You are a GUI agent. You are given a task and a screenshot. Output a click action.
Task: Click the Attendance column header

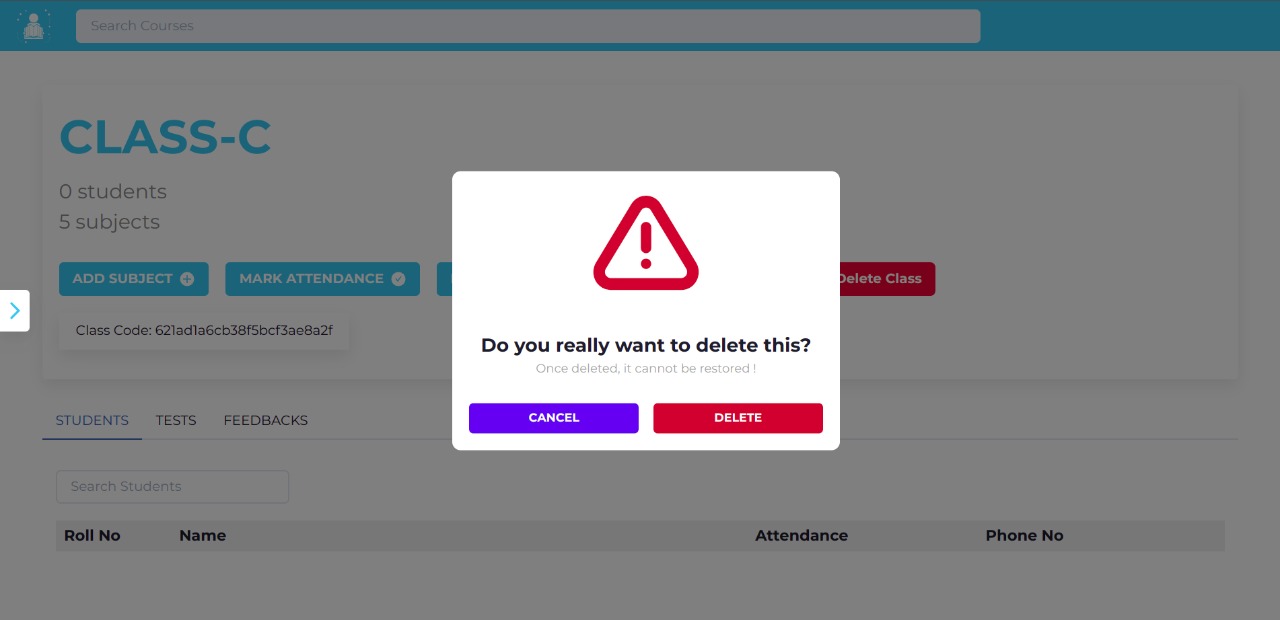[801, 536]
